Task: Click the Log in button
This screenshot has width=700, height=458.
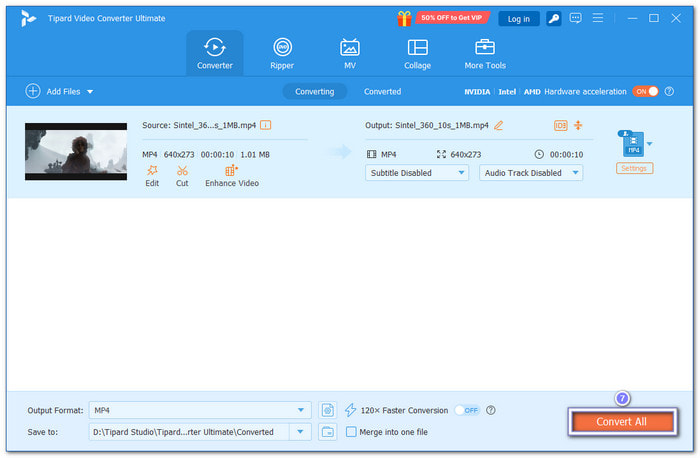Action: click(x=518, y=19)
